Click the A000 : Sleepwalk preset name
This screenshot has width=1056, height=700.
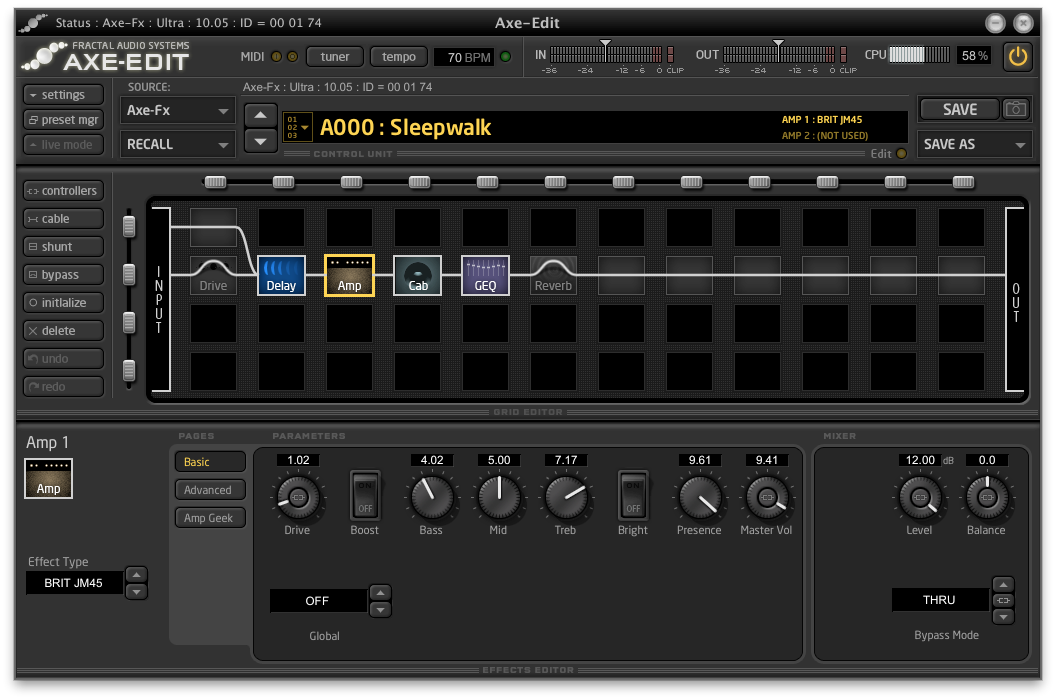(x=405, y=127)
